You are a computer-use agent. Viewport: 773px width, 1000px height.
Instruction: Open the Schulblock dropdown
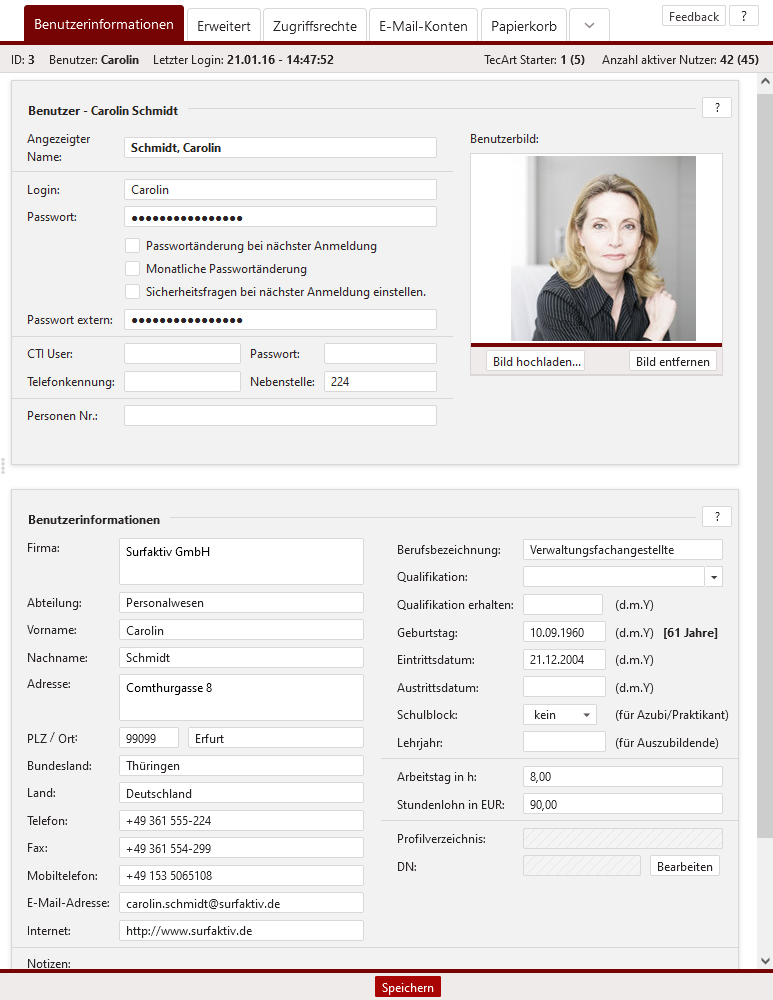click(559, 715)
